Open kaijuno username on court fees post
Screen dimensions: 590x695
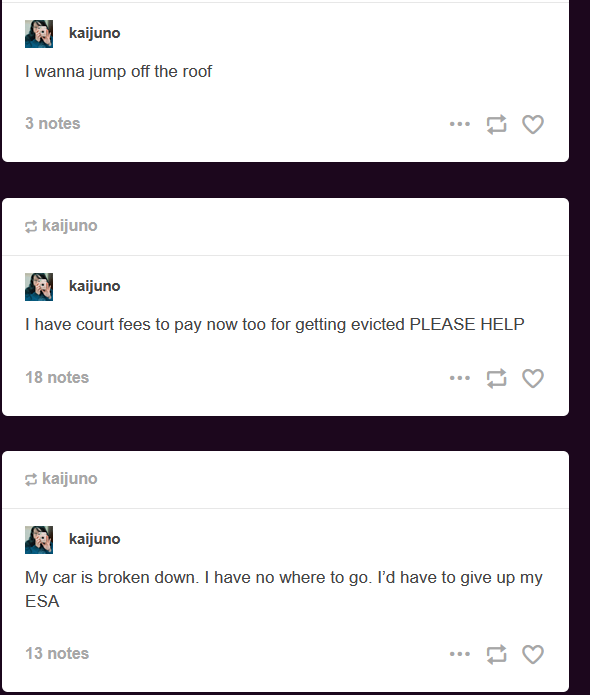pyautogui.click(x=94, y=286)
